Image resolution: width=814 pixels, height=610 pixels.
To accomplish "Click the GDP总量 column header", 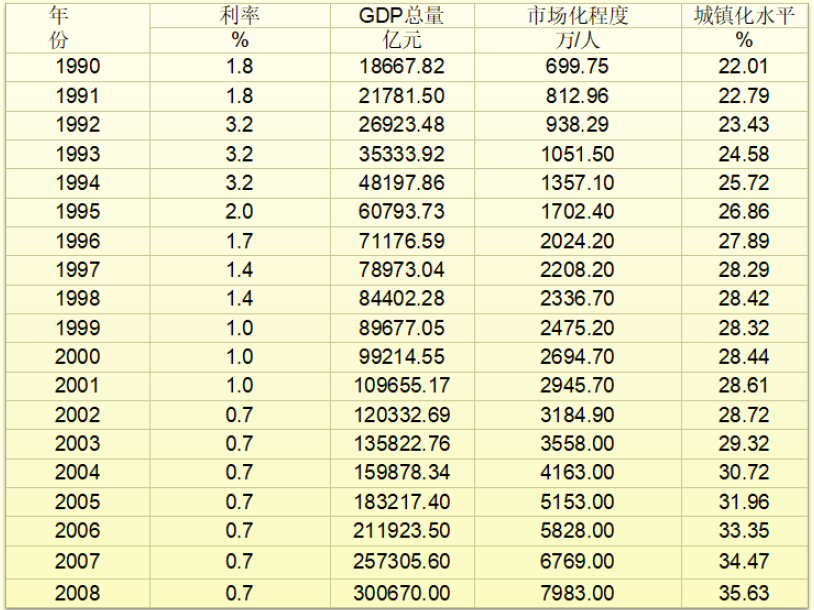I will tap(401, 16).
